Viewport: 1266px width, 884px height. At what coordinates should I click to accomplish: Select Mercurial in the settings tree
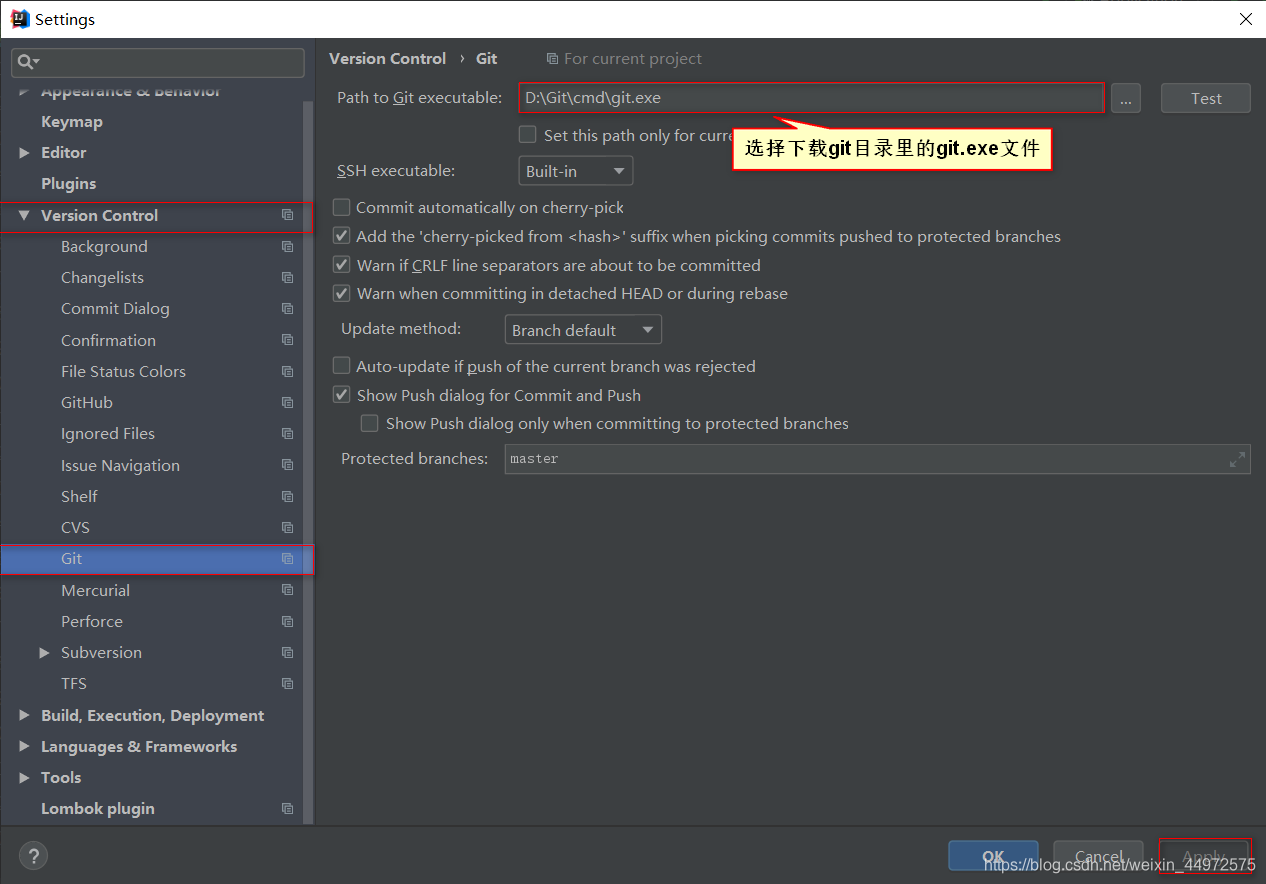pos(95,590)
